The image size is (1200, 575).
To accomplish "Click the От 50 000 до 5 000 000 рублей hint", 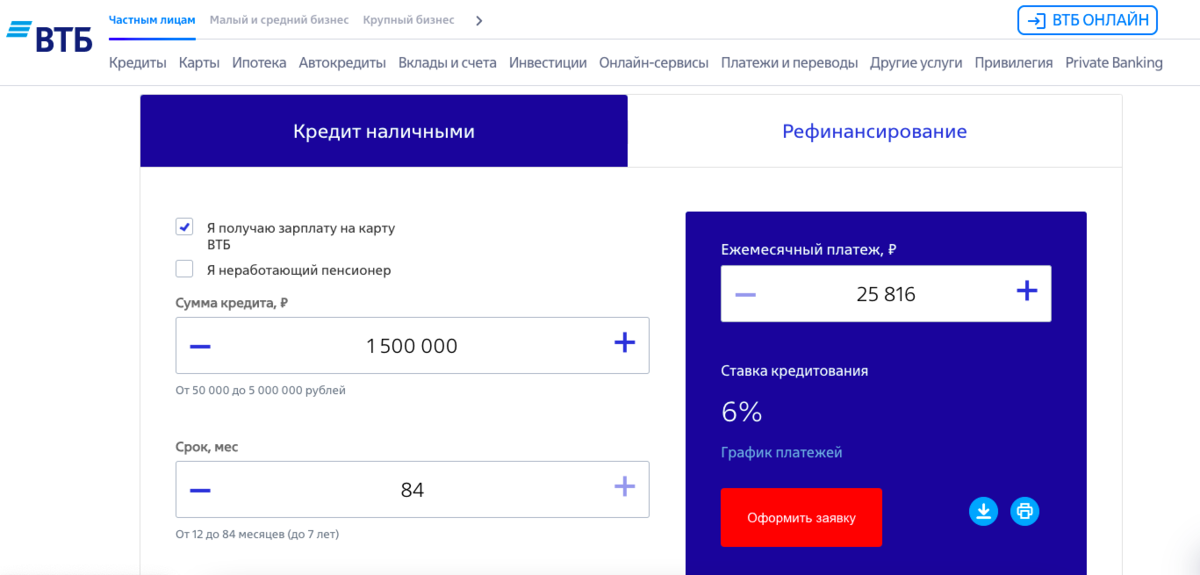I will tap(261, 390).
